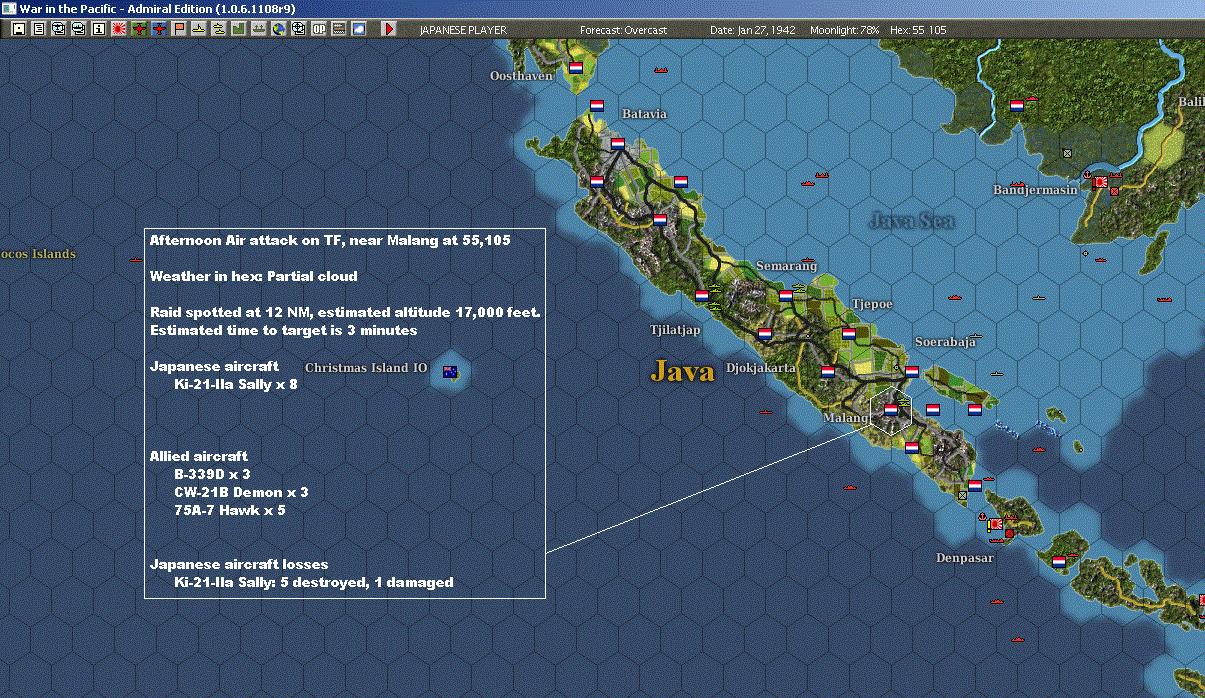
Task: Click the cloud weather toolbar icon
Action: pyautogui.click(x=358, y=29)
